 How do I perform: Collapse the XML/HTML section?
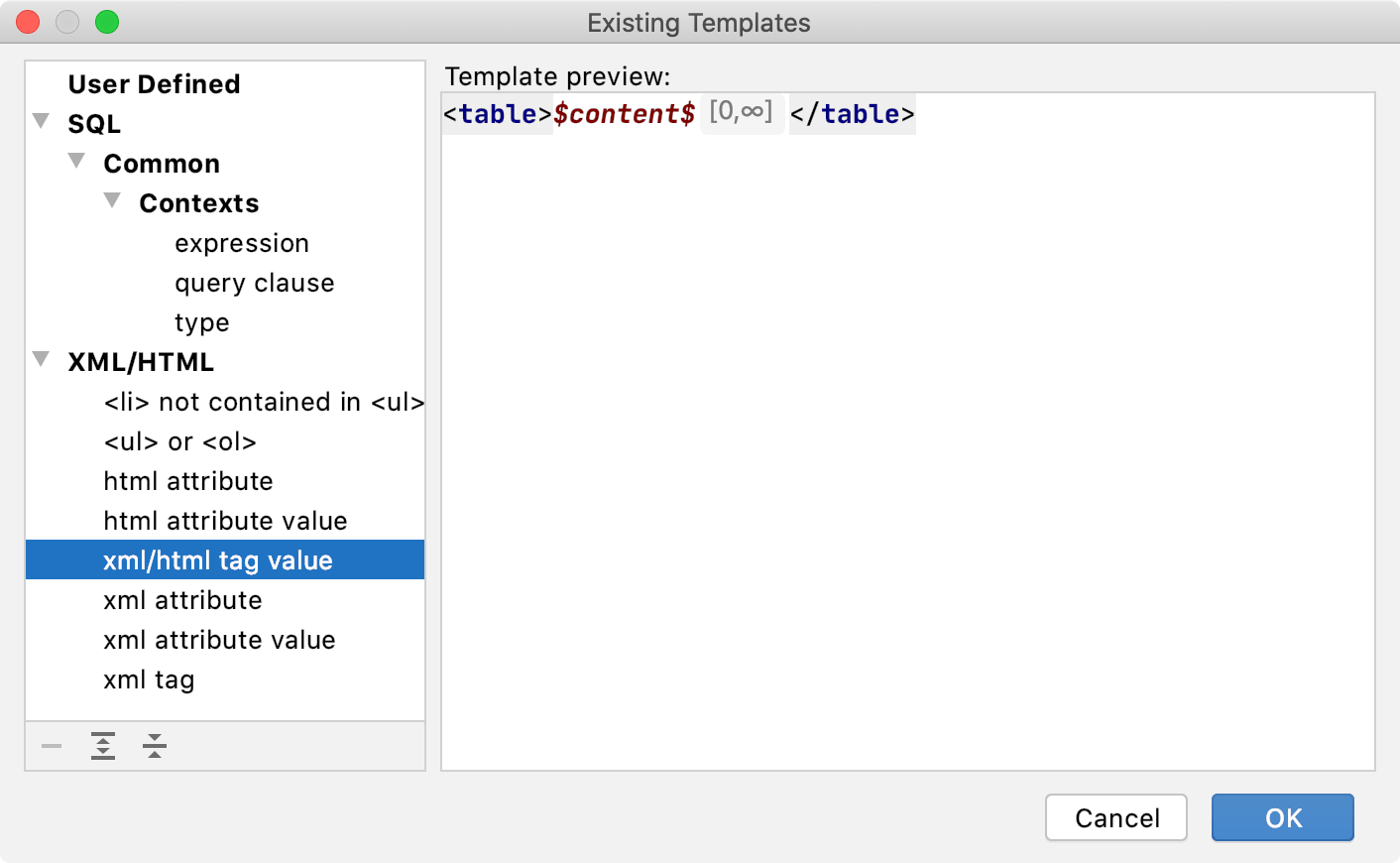[41, 359]
